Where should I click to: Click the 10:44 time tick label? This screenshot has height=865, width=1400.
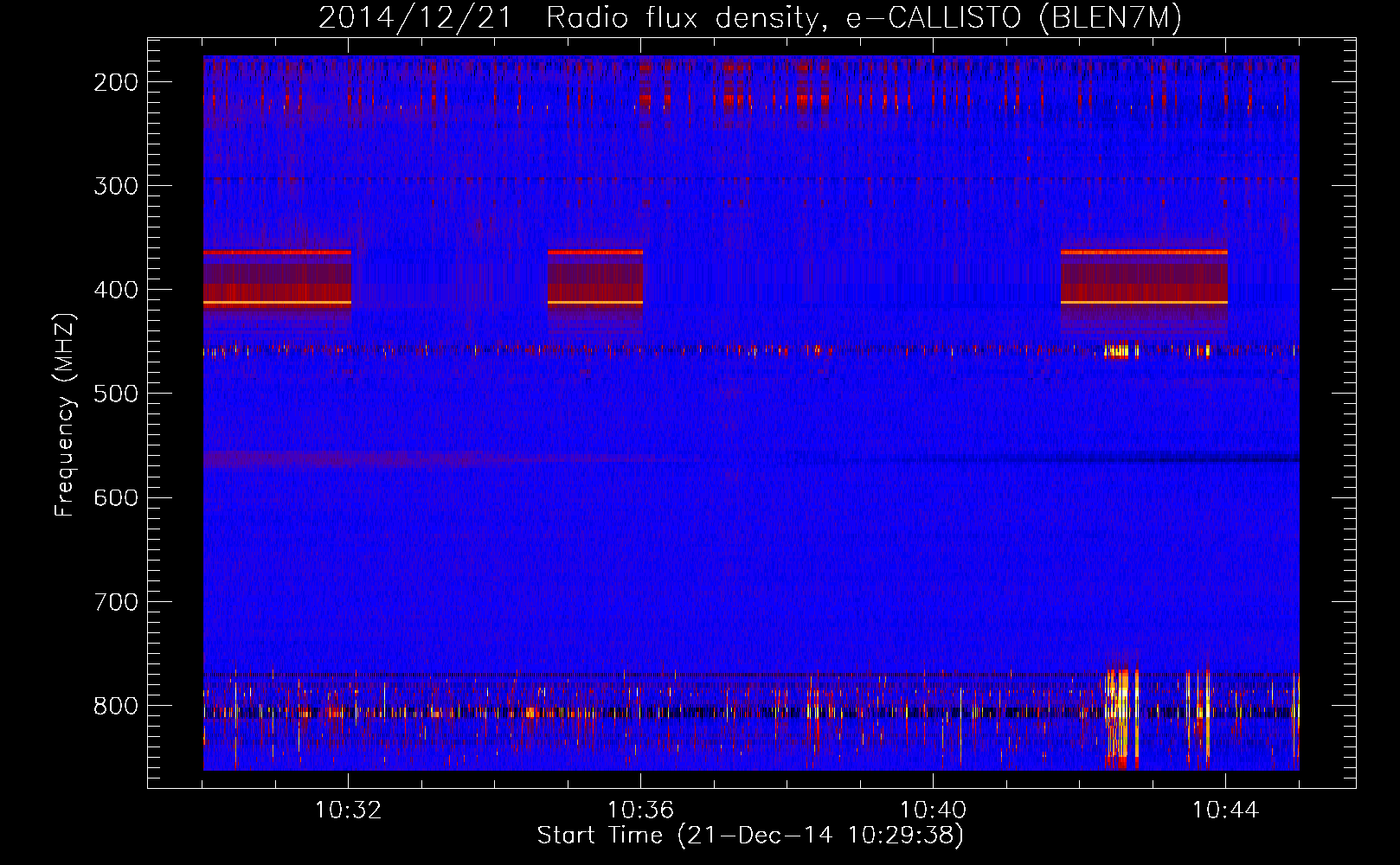click(1225, 811)
